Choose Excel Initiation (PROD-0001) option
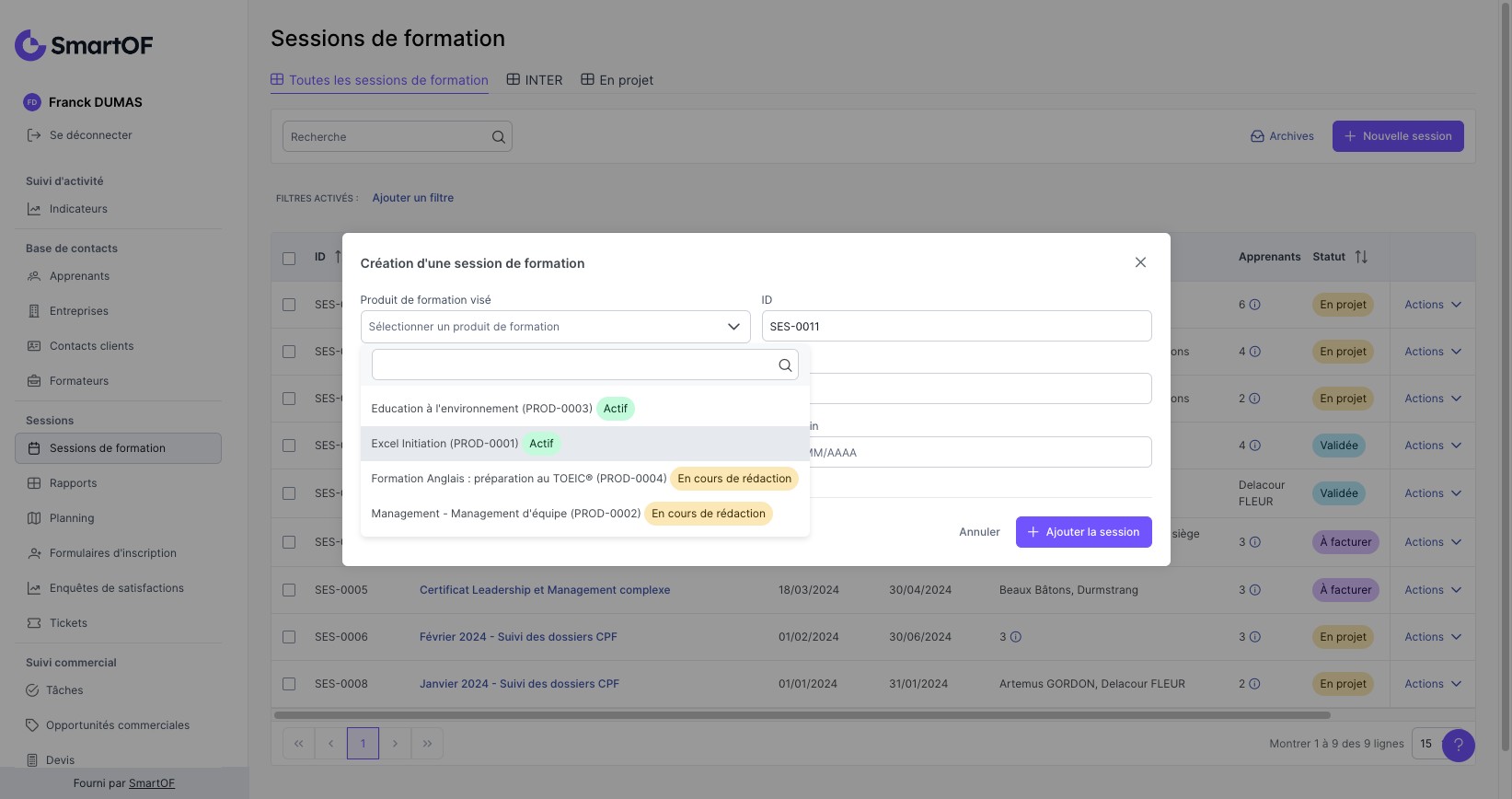This screenshot has width=1512, height=799. click(x=444, y=444)
